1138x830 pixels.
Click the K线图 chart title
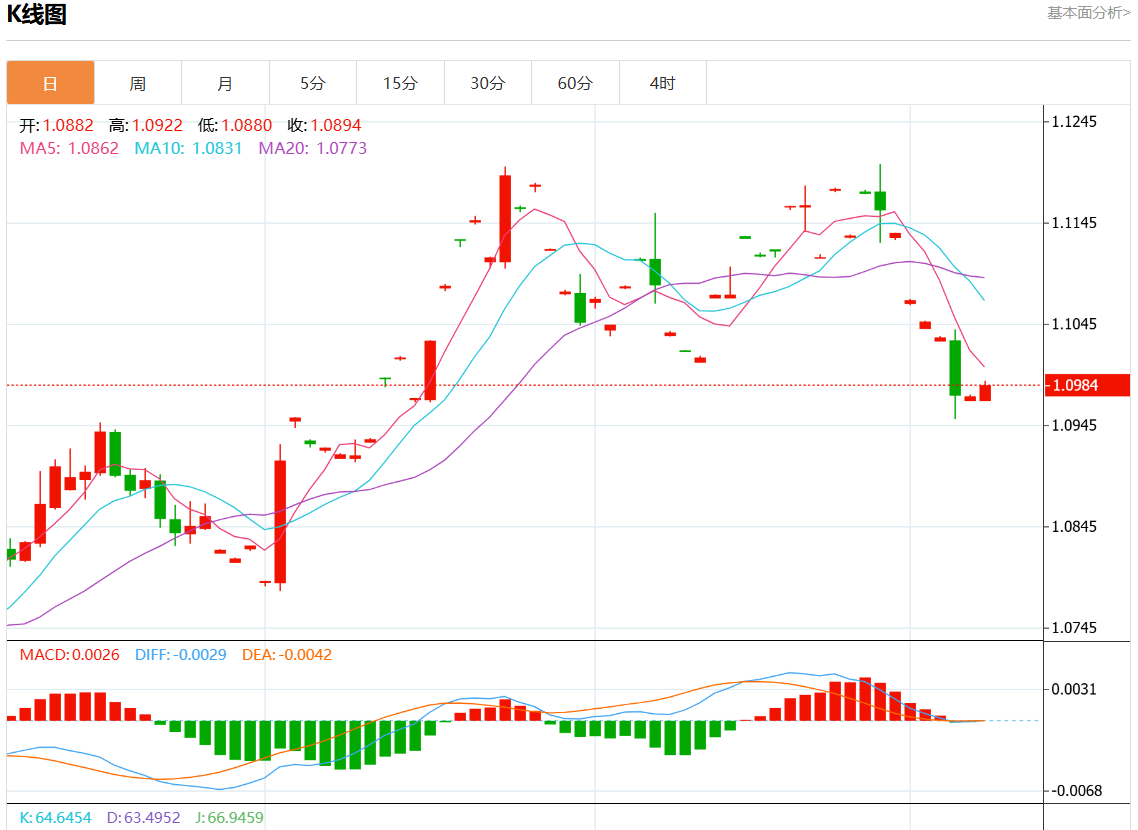[x=36, y=15]
